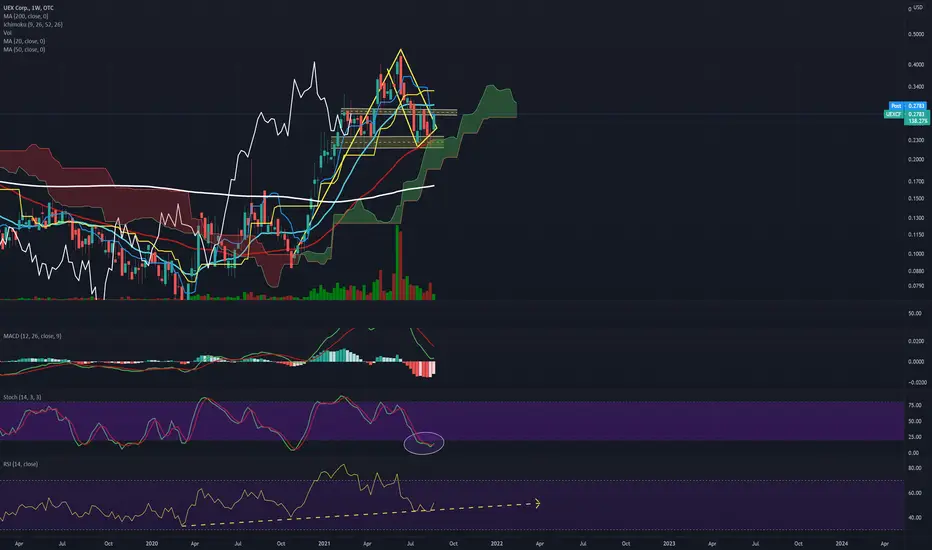Viewport: 932px width, 550px height.
Task: Click the 2020 label on time axis
Action: [152, 543]
